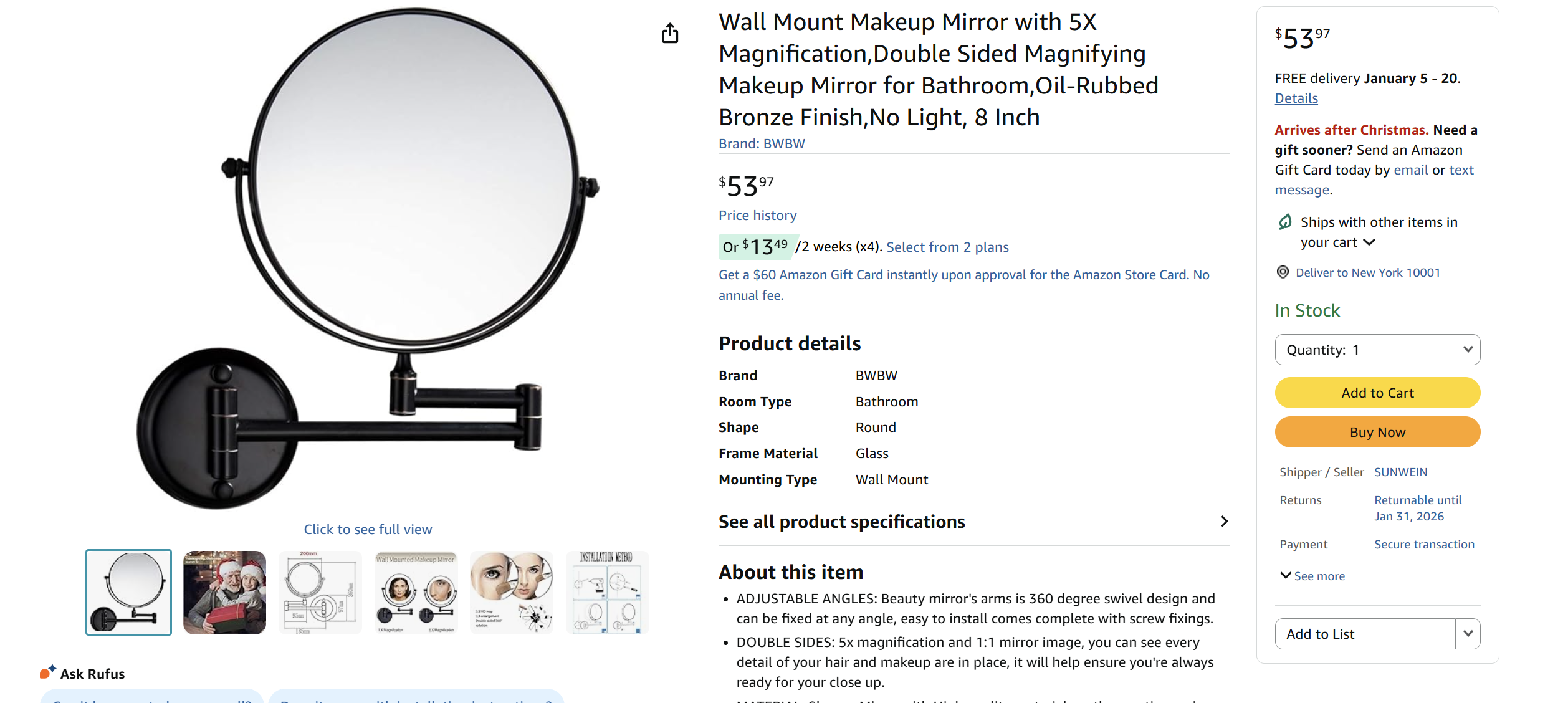
Task: Select the Santa couple gift thumbnail
Action: pos(224,592)
